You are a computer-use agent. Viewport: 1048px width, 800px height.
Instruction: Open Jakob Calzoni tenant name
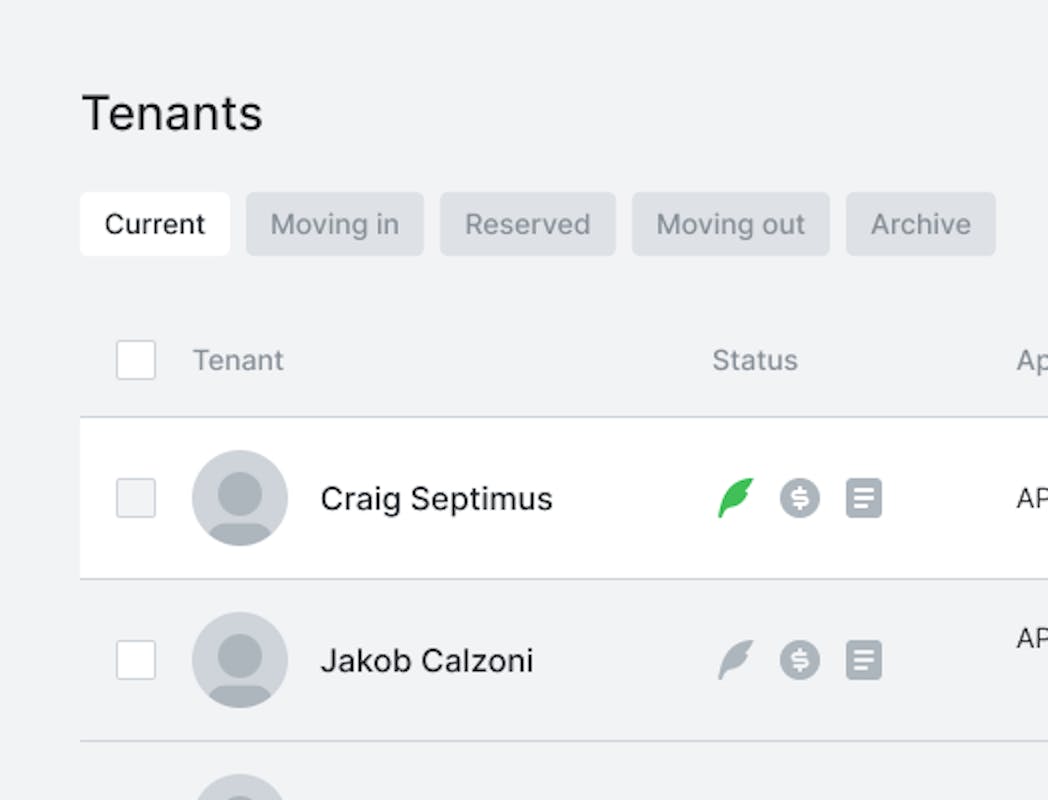click(x=427, y=660)
